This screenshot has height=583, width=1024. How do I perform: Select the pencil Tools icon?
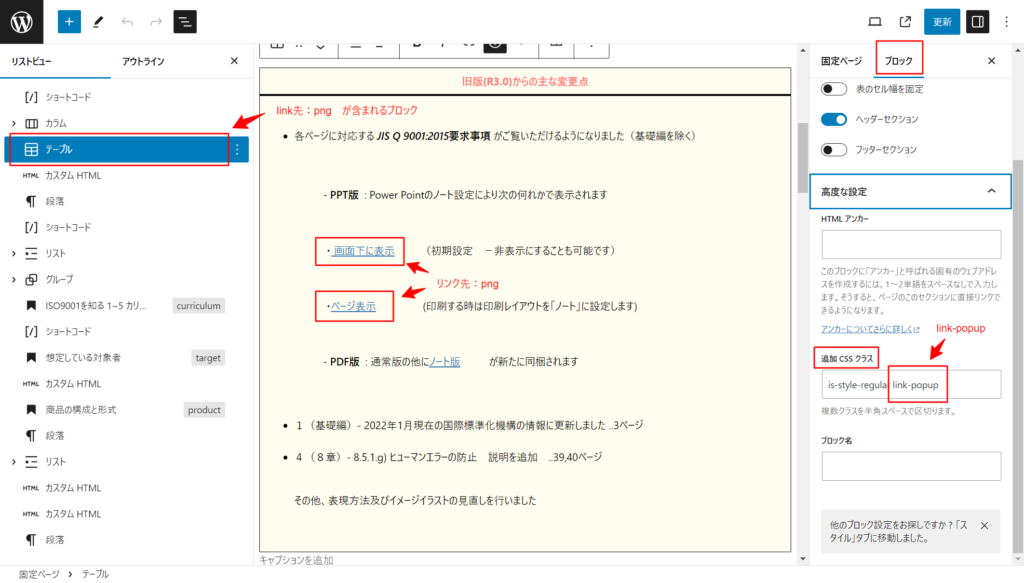98,21
